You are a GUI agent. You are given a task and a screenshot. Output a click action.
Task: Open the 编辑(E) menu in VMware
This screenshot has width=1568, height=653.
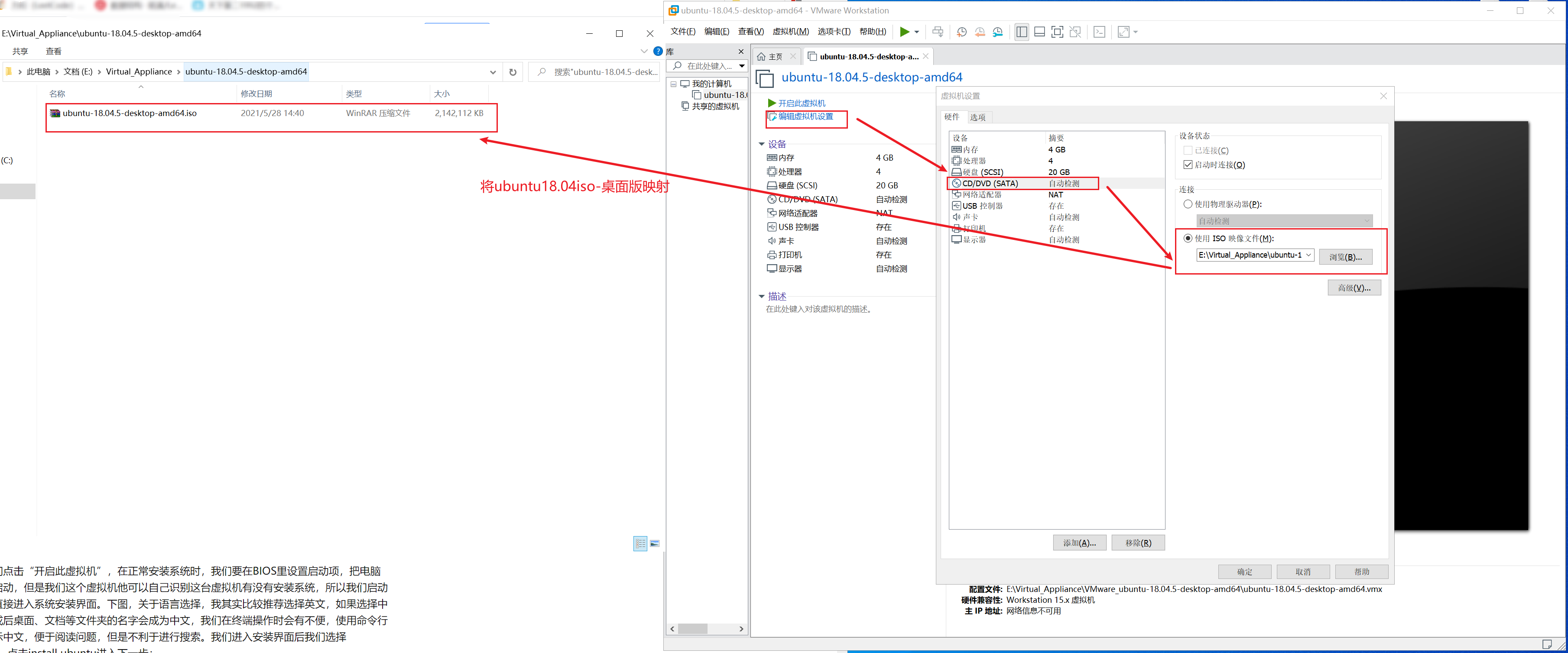point(717,32)
